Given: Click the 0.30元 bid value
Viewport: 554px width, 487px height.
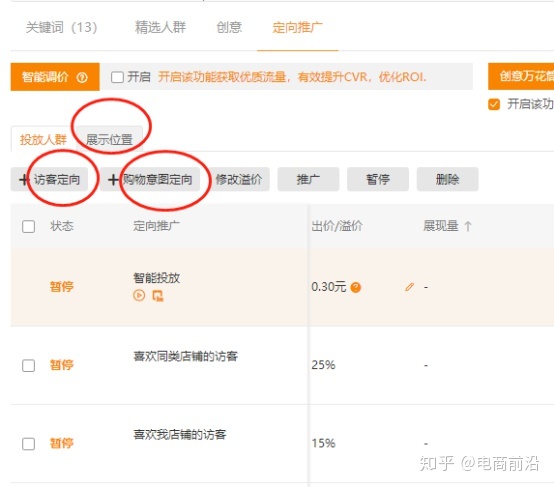Looking at the screenshot, I should 329,287.
